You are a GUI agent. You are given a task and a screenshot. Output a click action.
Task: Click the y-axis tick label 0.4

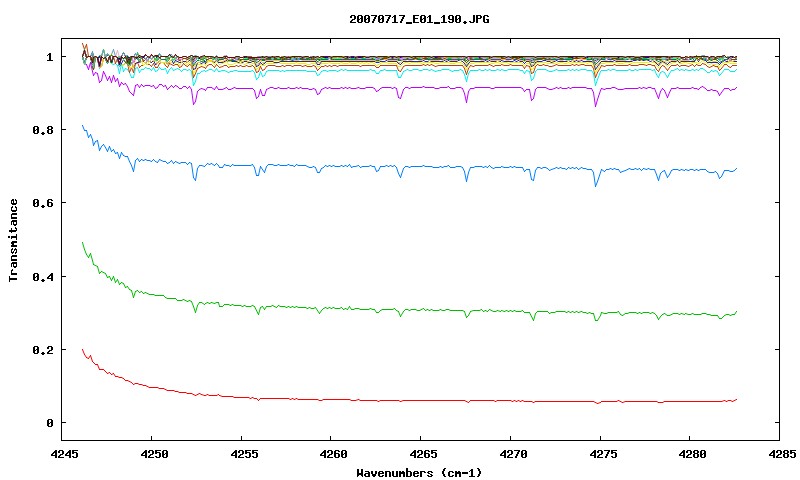coord(43,276)
